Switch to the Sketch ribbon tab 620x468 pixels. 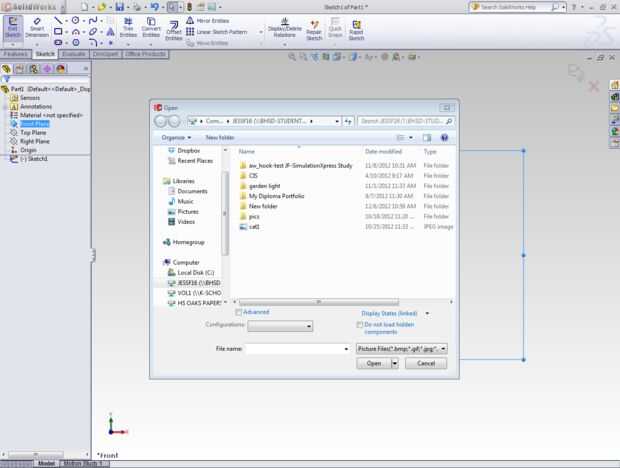click(x=45, y=54)
